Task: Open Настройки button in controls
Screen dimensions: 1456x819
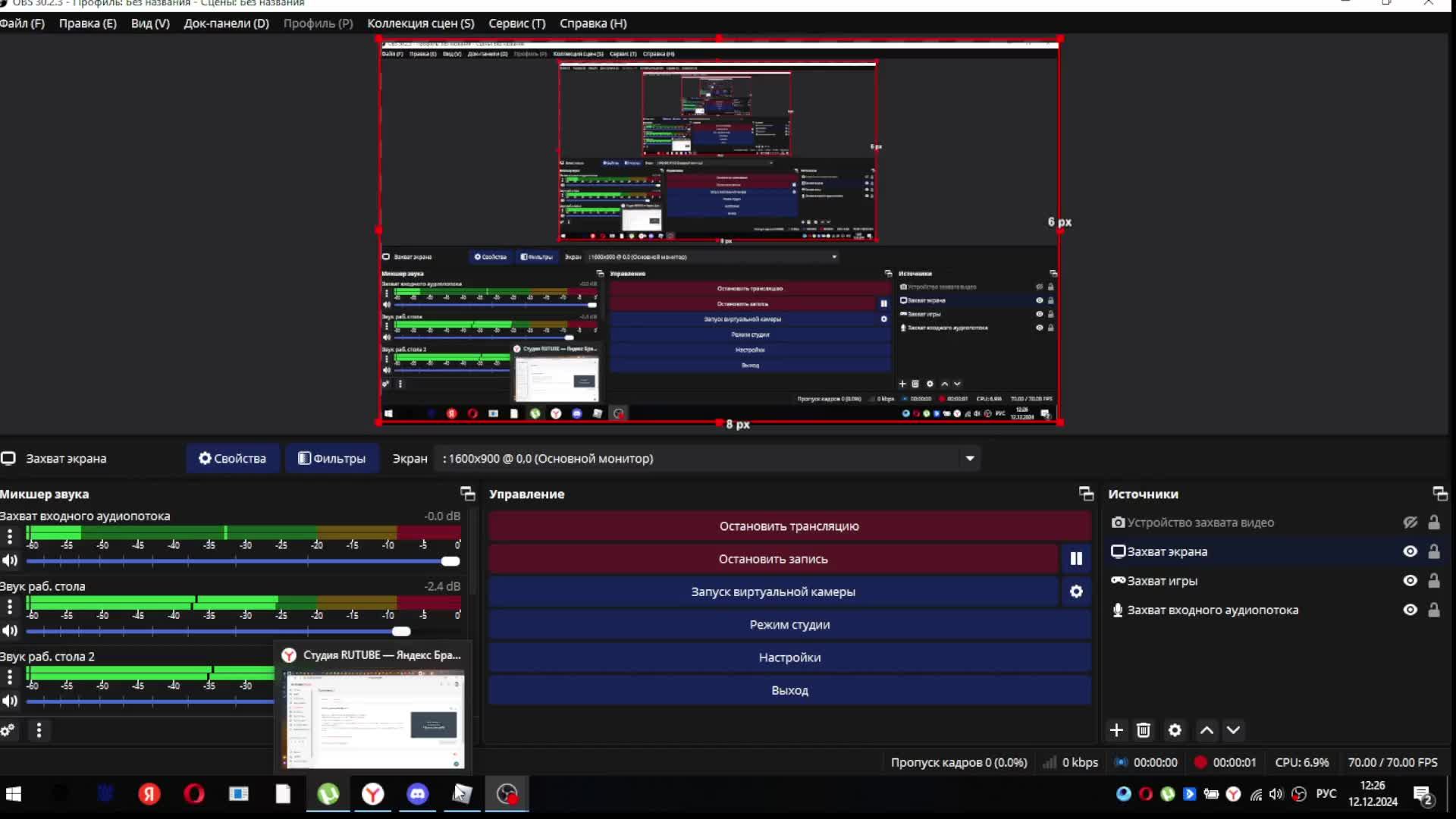Action: (789, 657)
